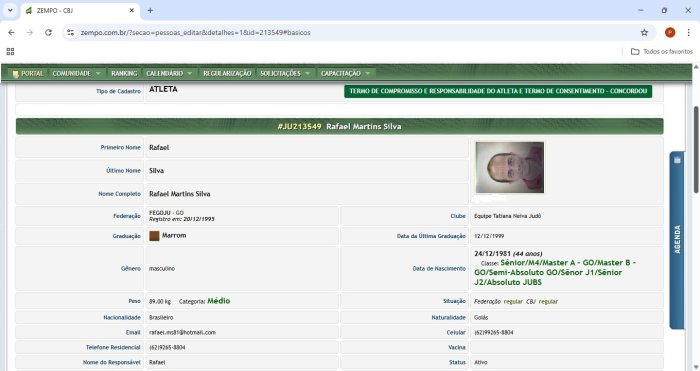
Task: Click the brown Marrom belt swatch
Action: pos(154,236)
